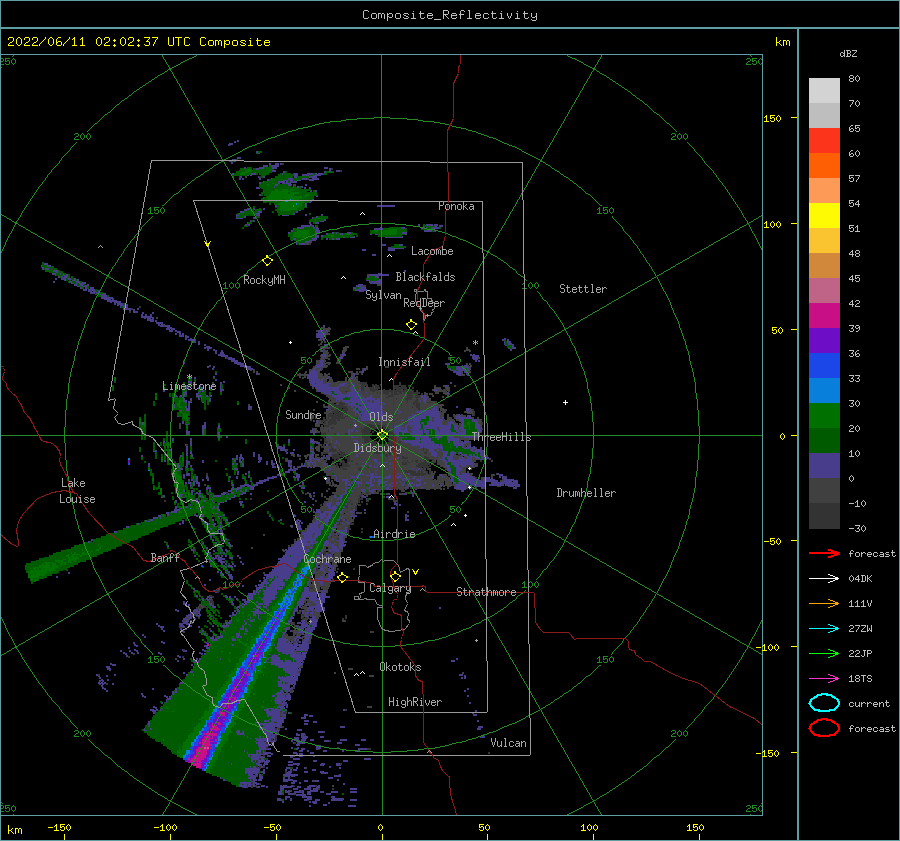Viewport: 900px width, 841px height.
Task: Click the white 04DK arrow legend icon
Action: [x=824, y=579]
